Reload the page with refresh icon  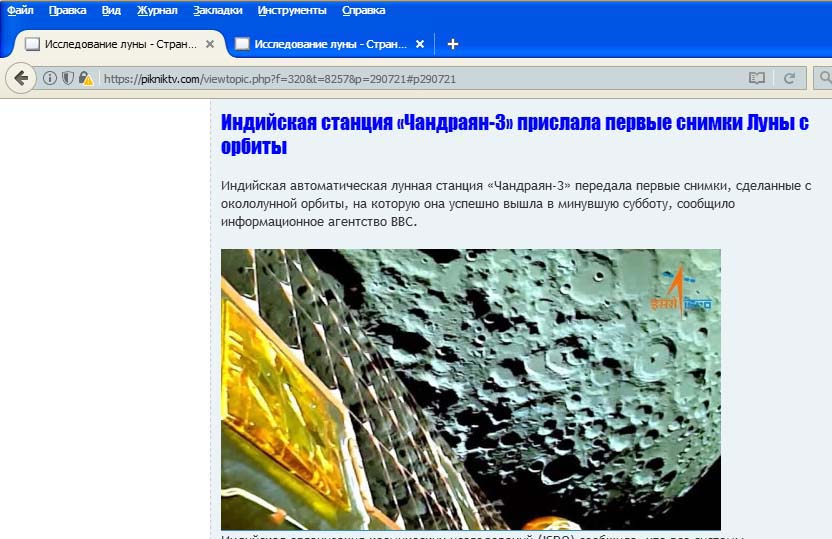click(x=790, y=79)
